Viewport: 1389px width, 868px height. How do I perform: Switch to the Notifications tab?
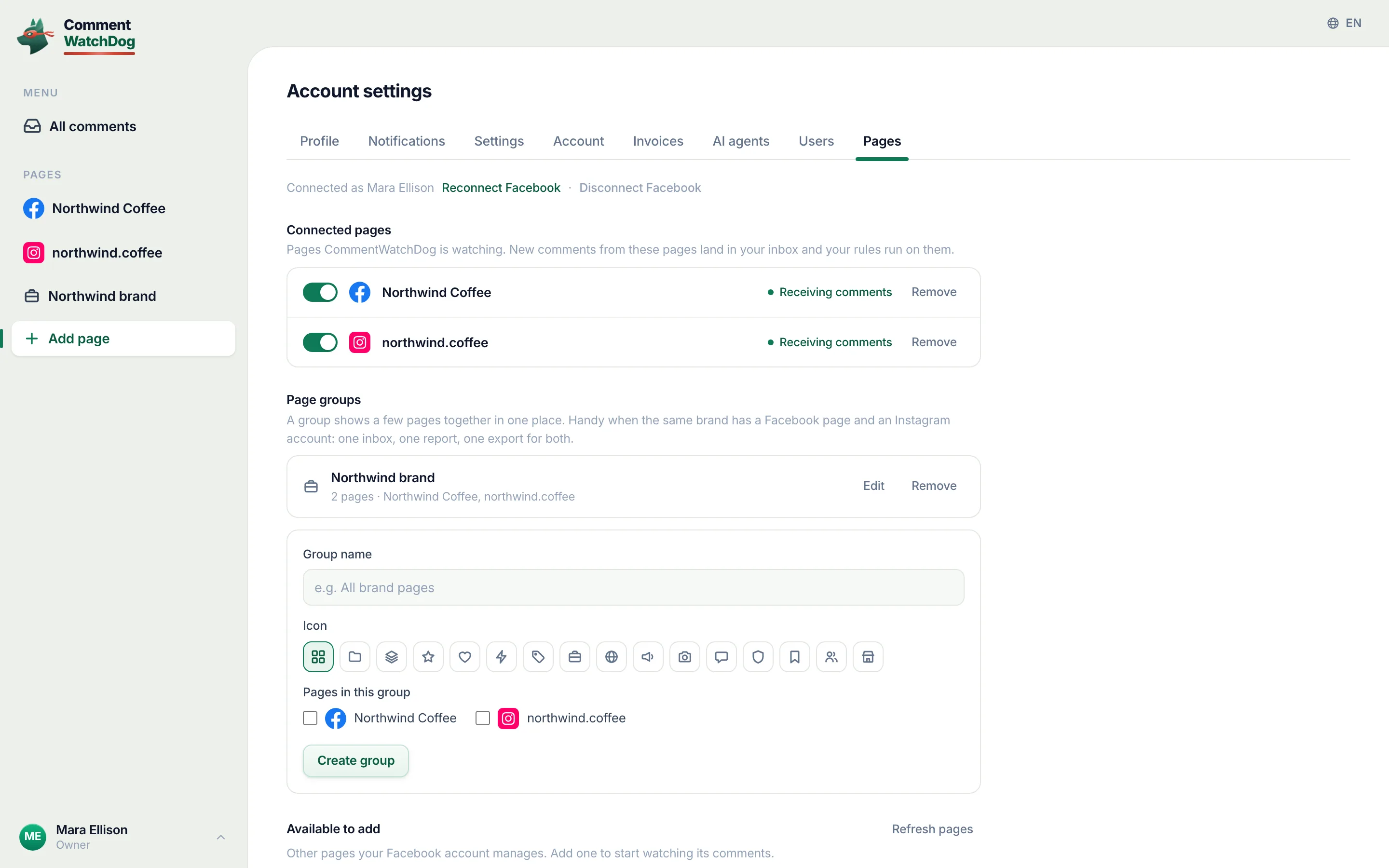(x=407, y=141)
